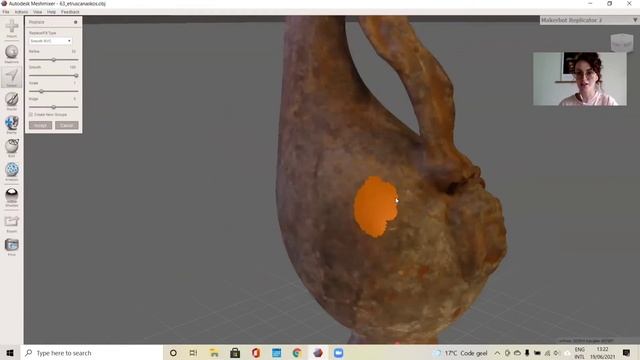Click the microphone tray icon
Image resolution: width=640 pixels, height=360 pixels.
point(527,353)
